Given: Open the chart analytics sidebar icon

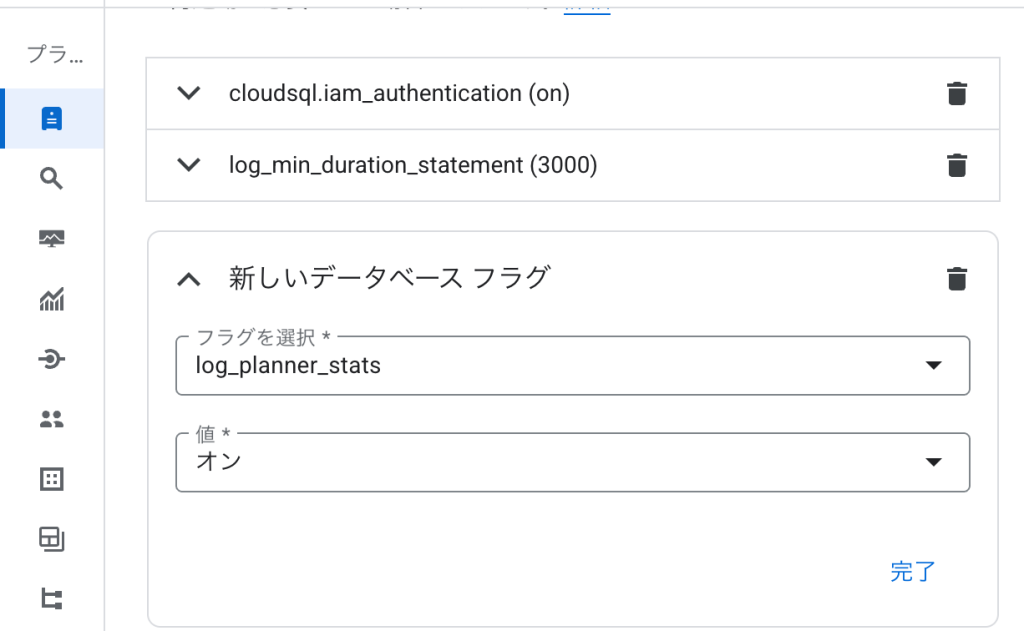Looking at the screenshot, I should point(52,299).
